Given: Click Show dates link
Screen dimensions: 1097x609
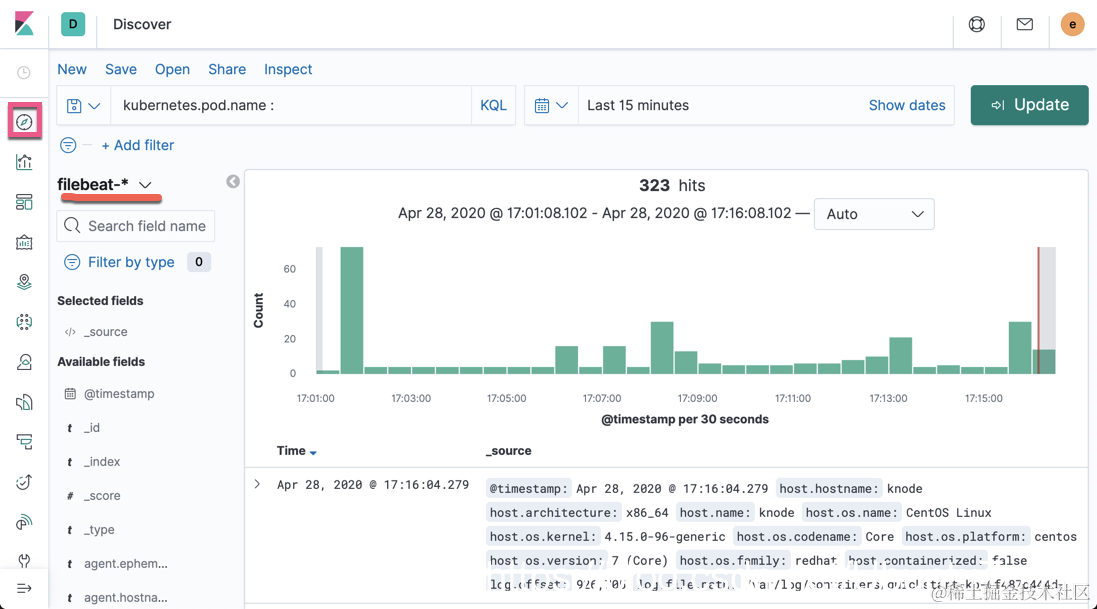Looking at the screenshot, I should click(907, 106).
